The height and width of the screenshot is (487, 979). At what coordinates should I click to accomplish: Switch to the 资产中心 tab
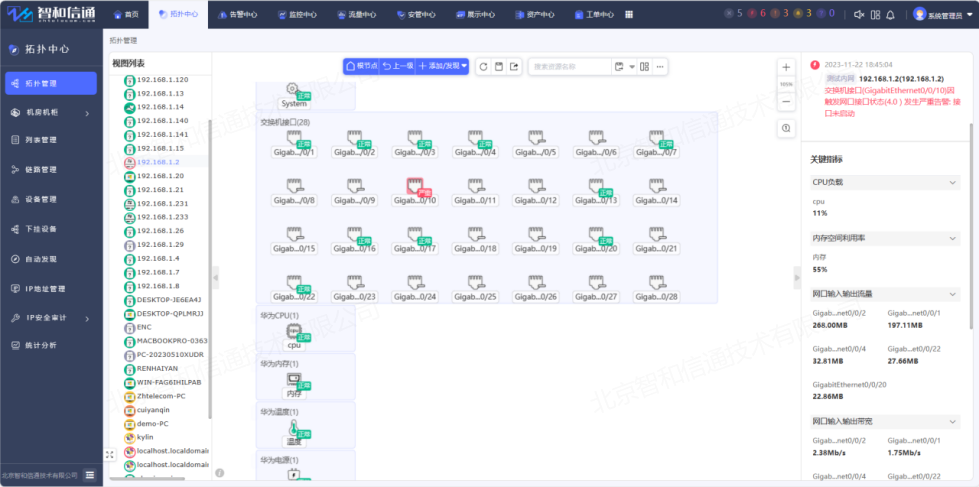coord(535,14)
